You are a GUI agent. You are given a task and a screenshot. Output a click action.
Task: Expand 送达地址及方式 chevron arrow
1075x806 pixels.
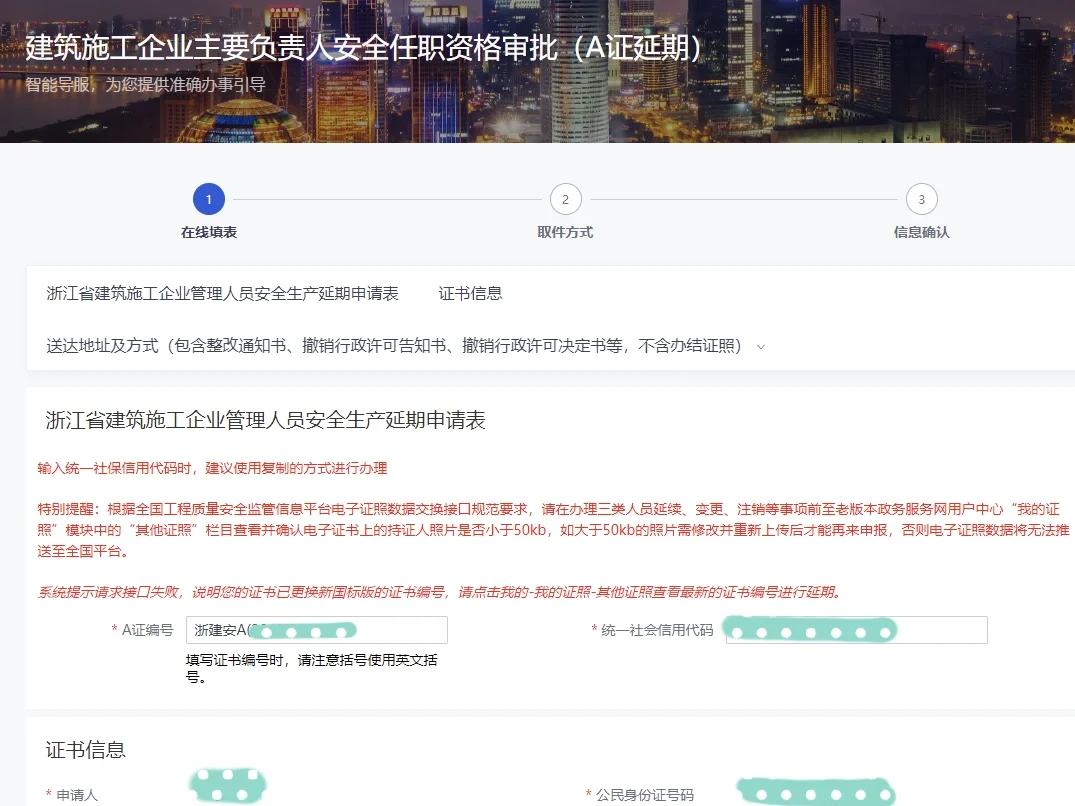(x=760, y=347)
